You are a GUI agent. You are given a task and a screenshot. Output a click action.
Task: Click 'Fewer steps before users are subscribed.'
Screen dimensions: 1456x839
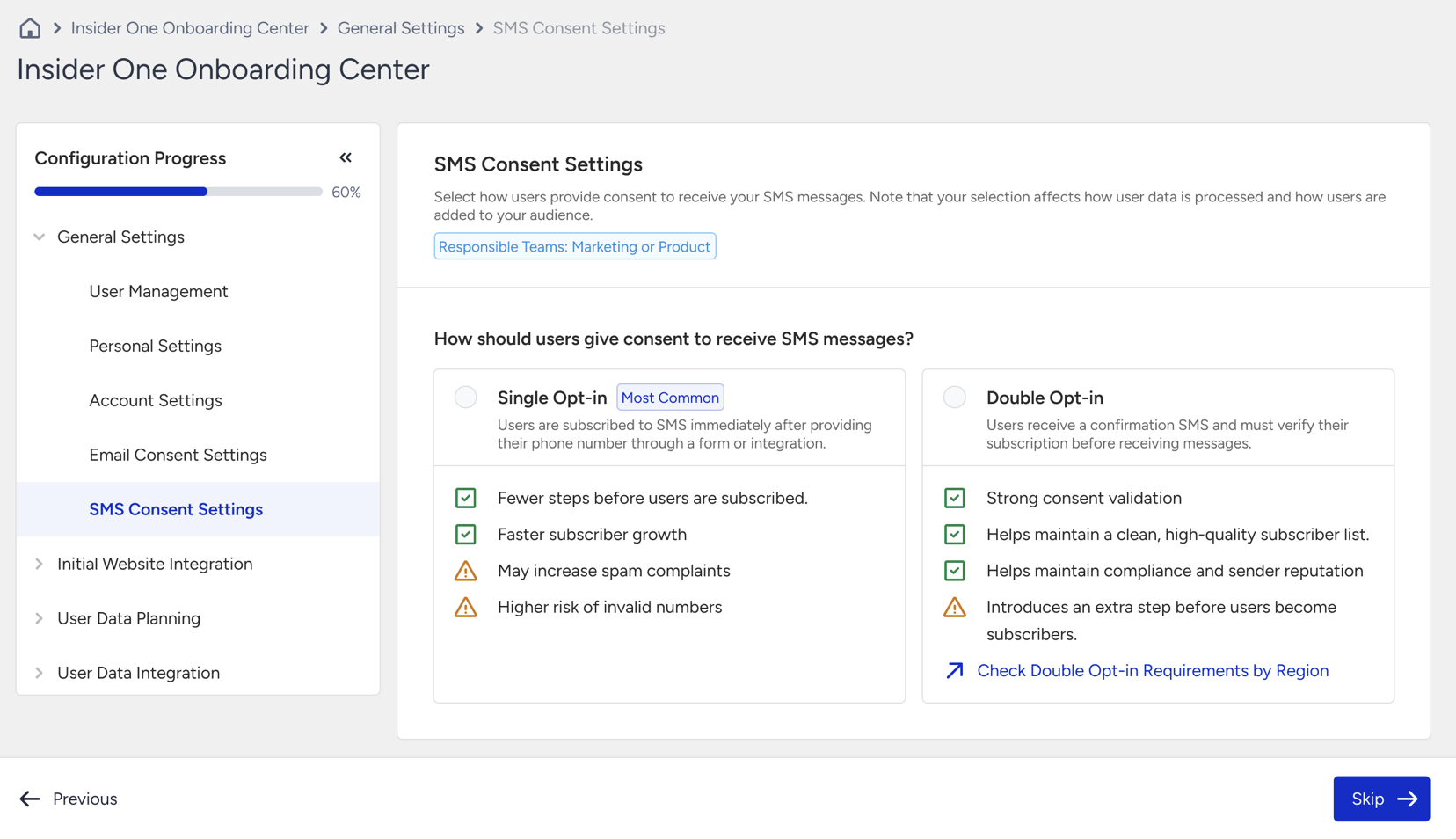coord(652,498)
